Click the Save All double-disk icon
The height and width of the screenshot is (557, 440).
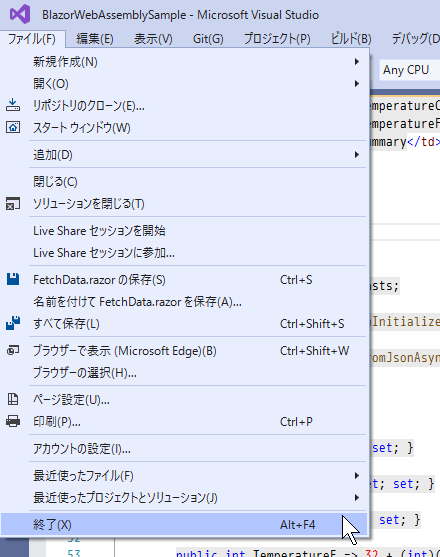click(13, 323)
